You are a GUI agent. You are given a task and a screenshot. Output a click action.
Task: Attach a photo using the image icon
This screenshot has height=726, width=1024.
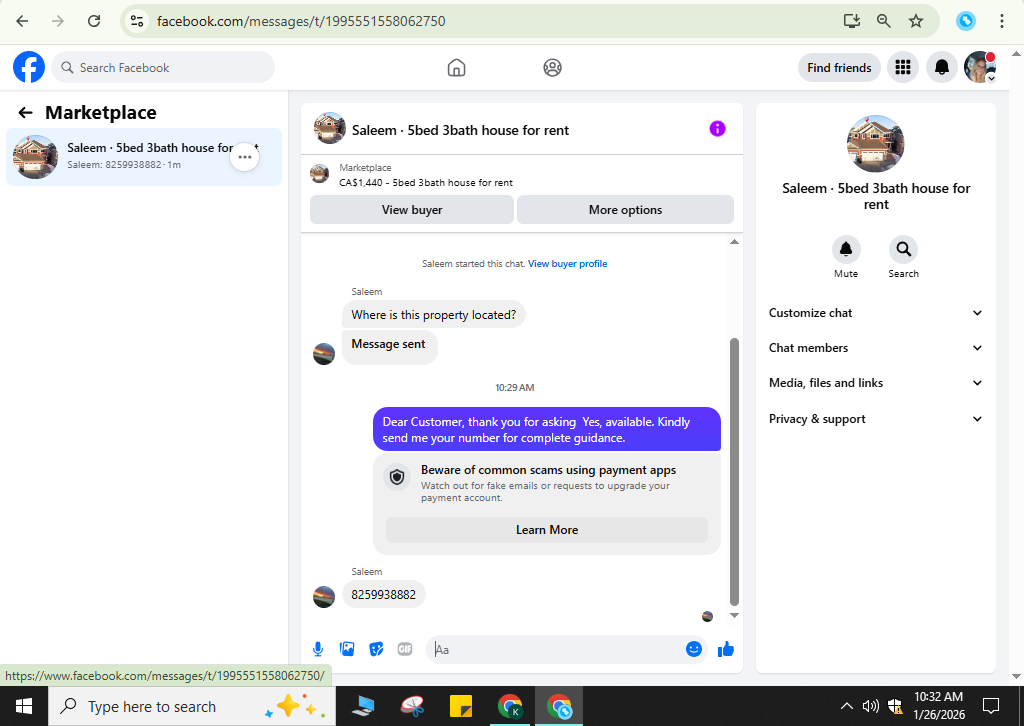tap(347, 649)
